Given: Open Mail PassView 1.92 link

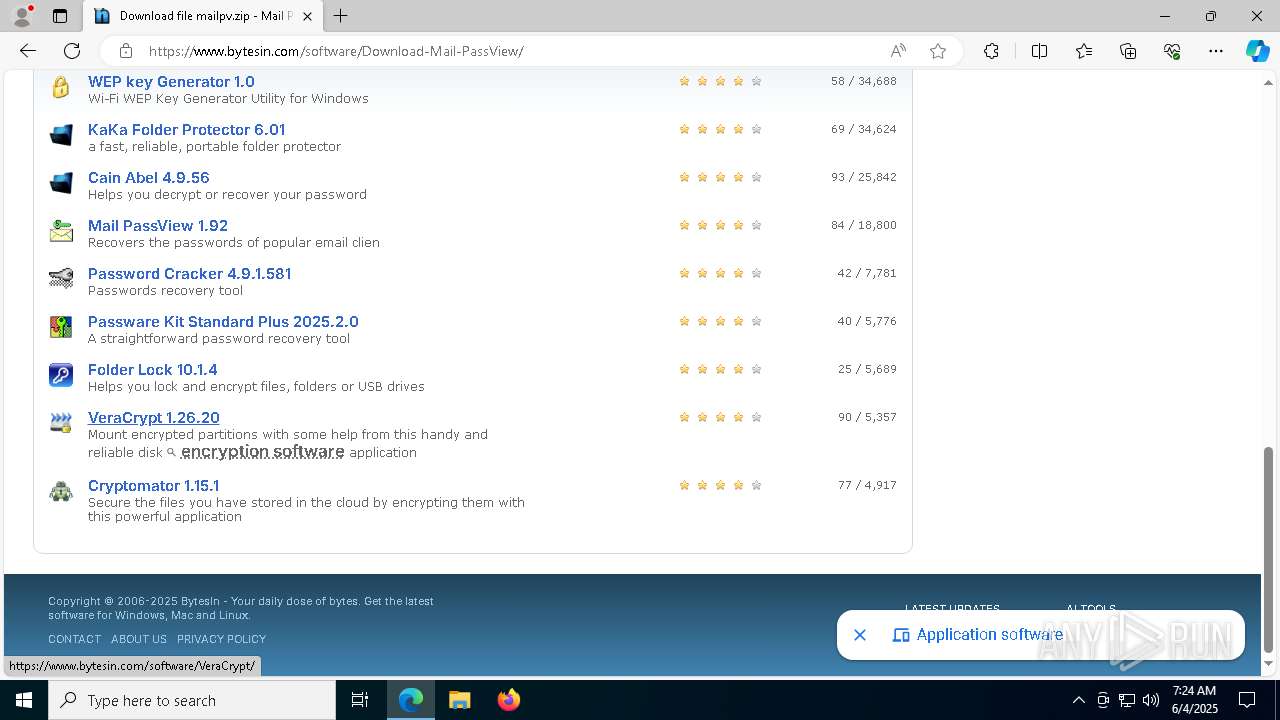Looking at the screenshot, I should point(158,226).
